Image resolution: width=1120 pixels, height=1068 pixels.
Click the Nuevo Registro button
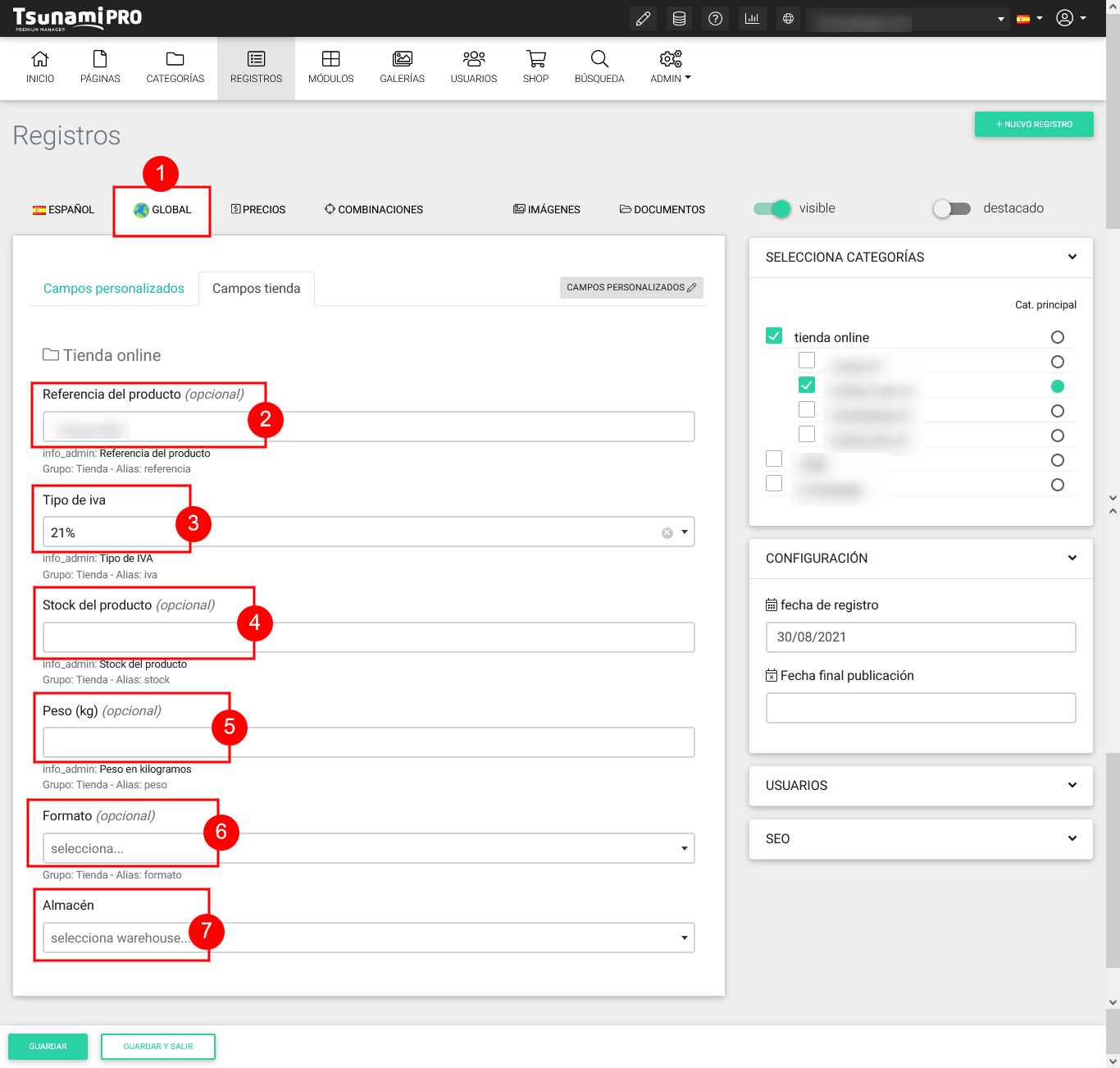1033,124
